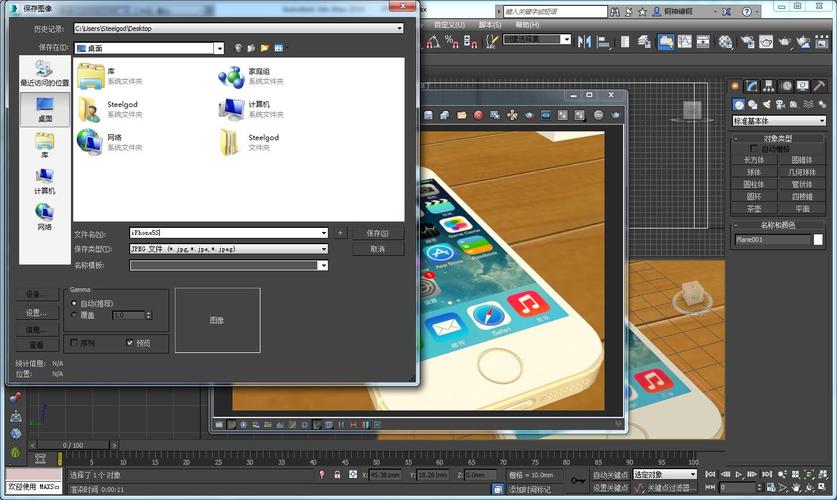837x500 pixels.
Task: Open the rendered frame window icon
Action: [766, 41]
